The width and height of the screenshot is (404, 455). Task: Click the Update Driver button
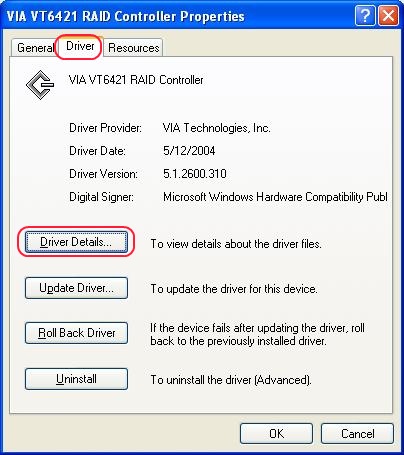76,288
